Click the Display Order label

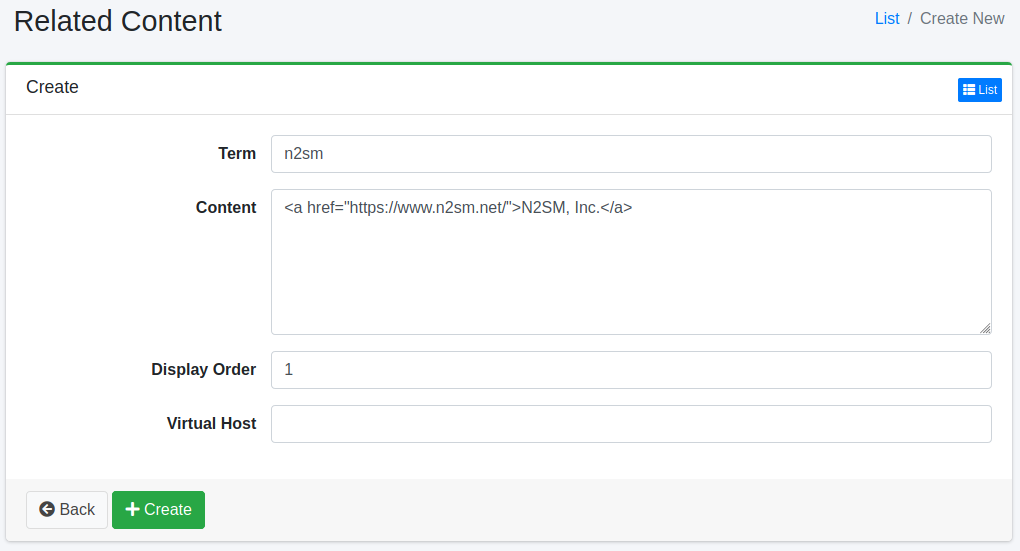coord(203,370)
